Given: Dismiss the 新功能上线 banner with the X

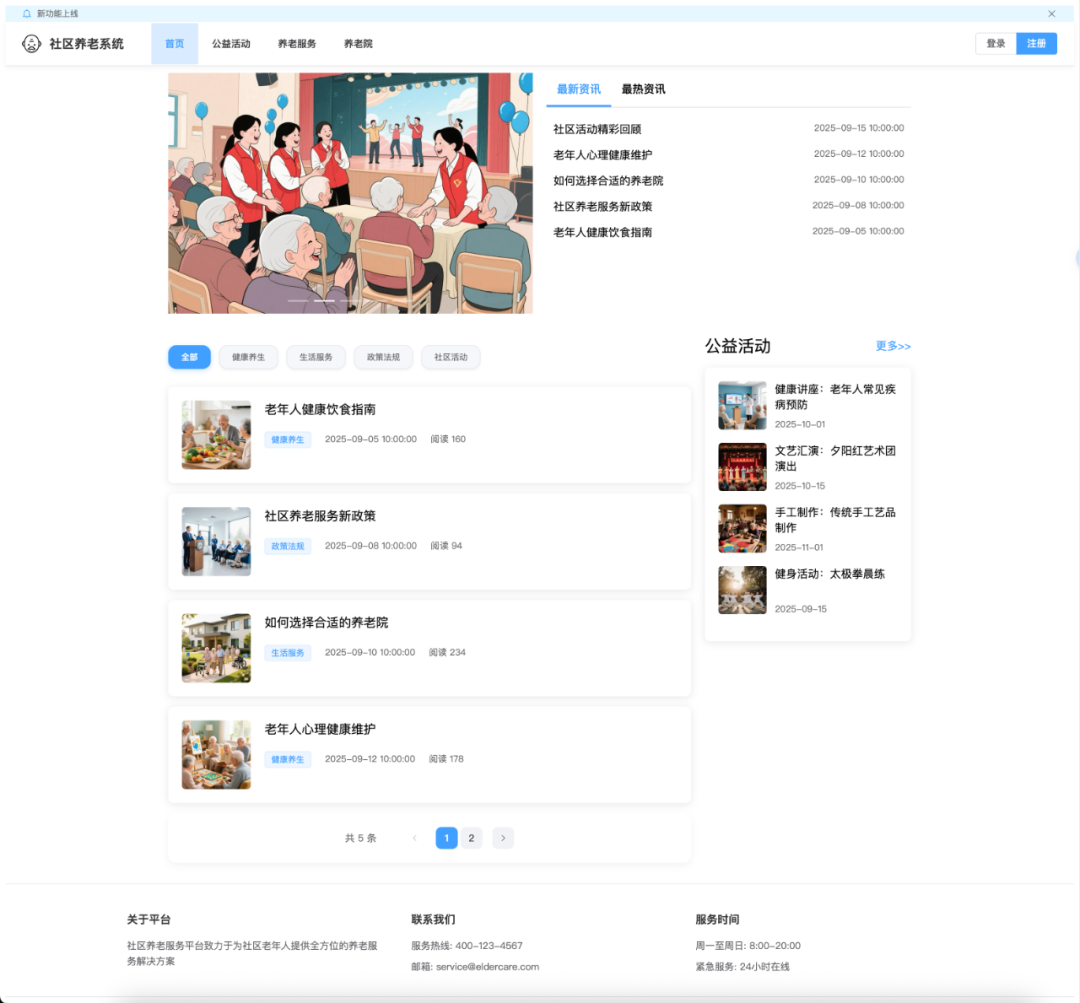Looking at the screenshot, I should coord(1052,13).
